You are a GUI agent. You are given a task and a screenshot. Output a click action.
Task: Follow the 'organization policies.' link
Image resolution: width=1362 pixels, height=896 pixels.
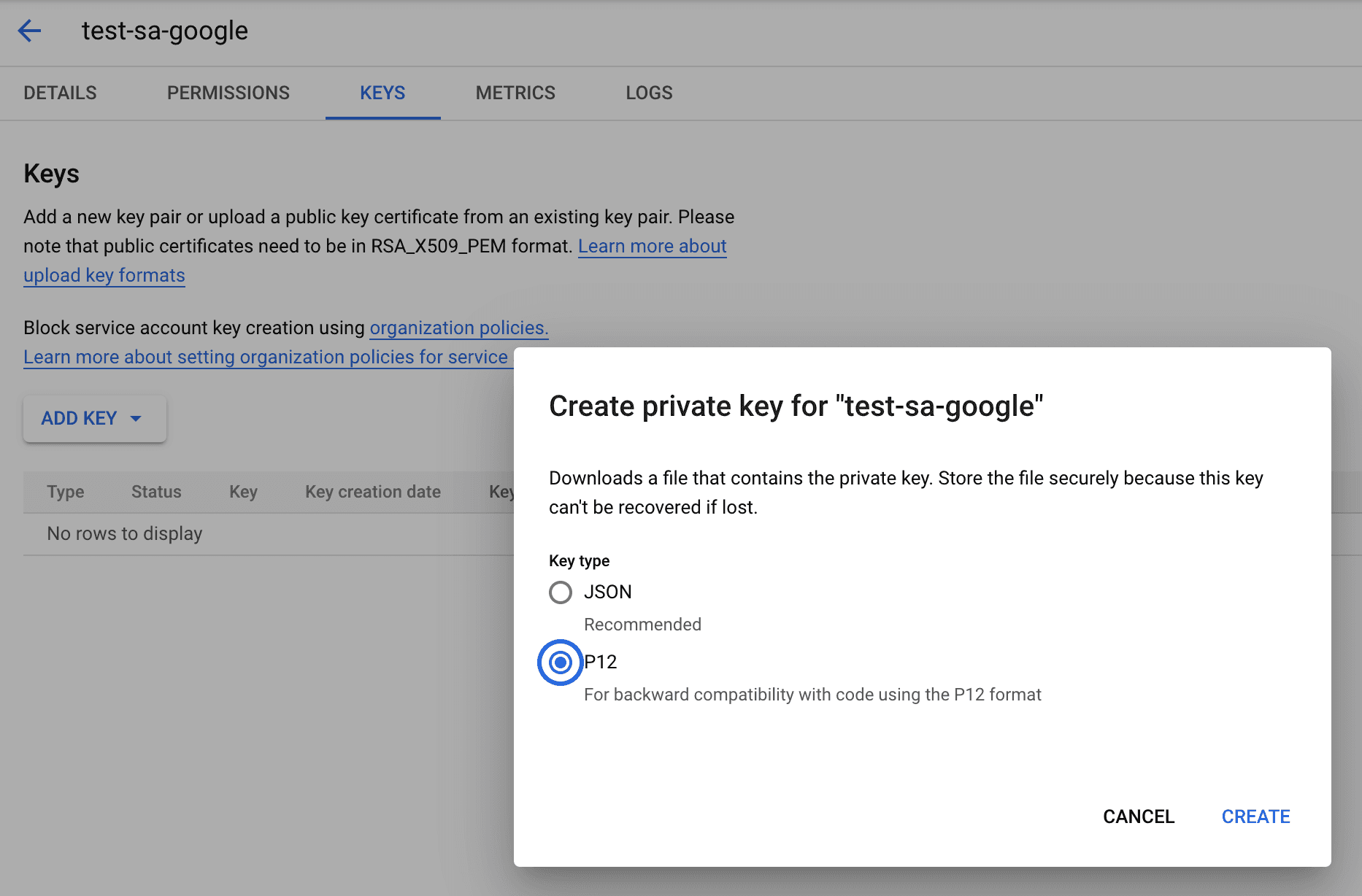tap(458, 328)
